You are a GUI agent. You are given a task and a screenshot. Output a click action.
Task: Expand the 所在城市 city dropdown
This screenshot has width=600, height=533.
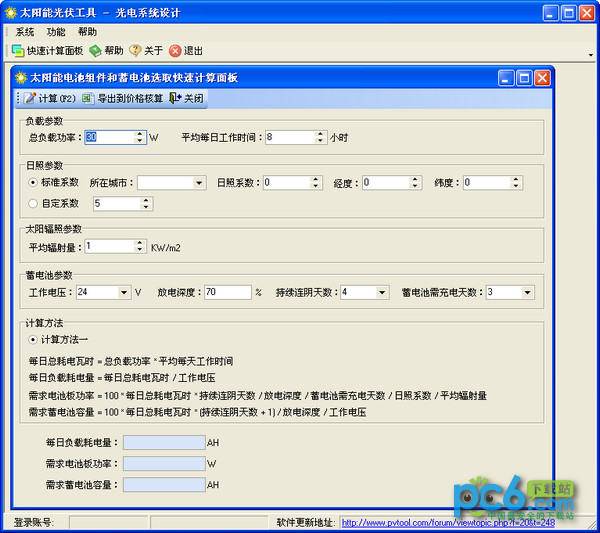coord(199,183)
